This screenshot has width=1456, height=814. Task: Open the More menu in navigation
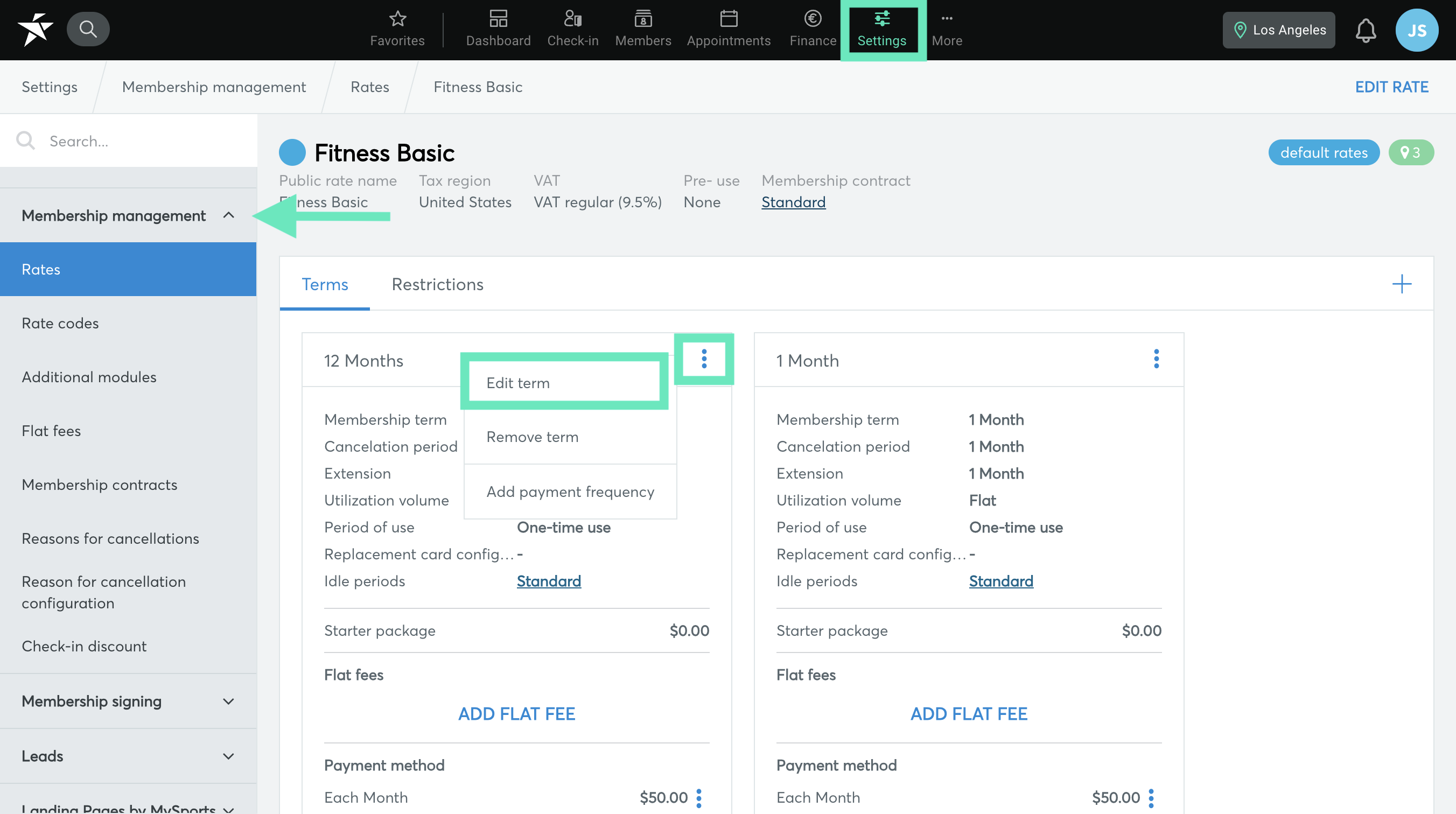[947, 30]
